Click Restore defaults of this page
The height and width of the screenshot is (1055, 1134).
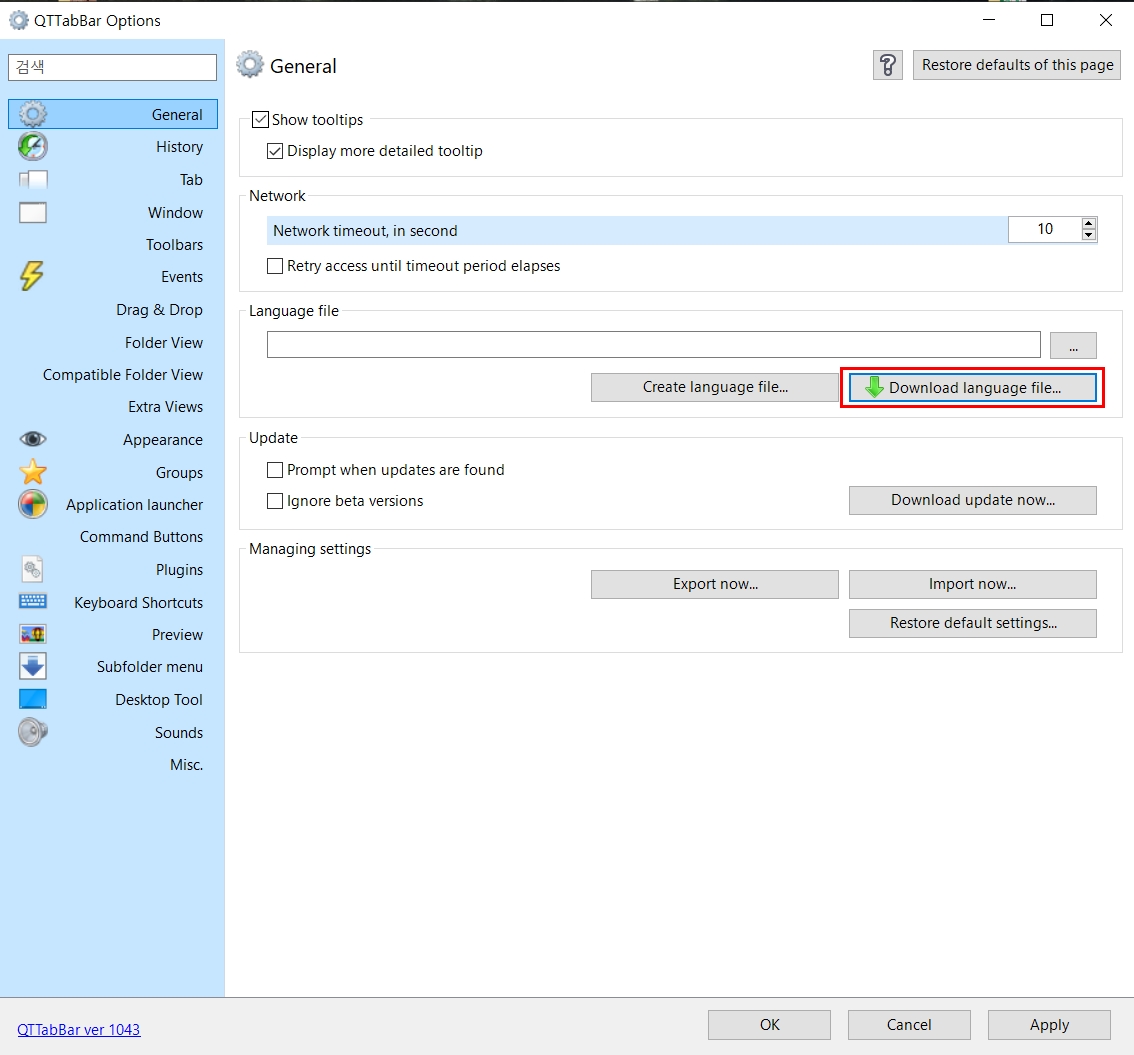pyautogui.click(x=1016, y=65)
